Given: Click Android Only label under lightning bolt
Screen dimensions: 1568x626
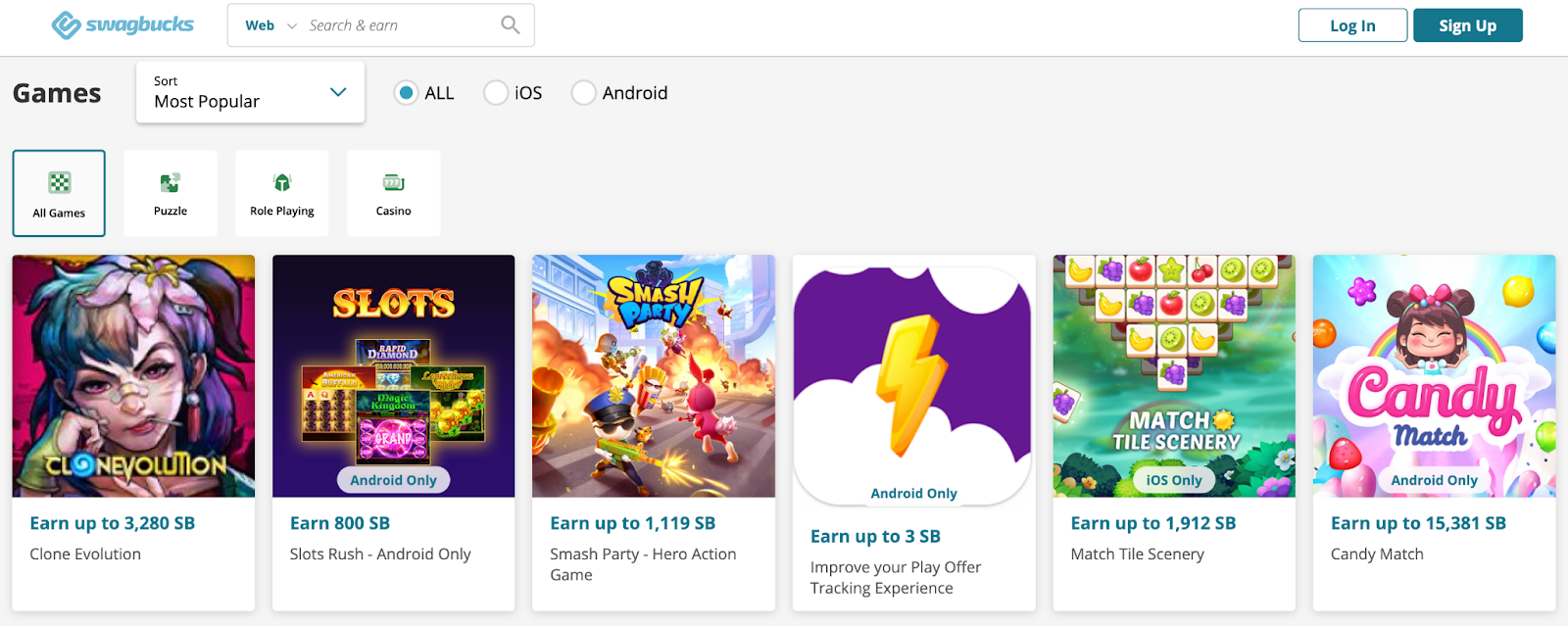Looking at the screenshot, I should click(x=914, y=494).
